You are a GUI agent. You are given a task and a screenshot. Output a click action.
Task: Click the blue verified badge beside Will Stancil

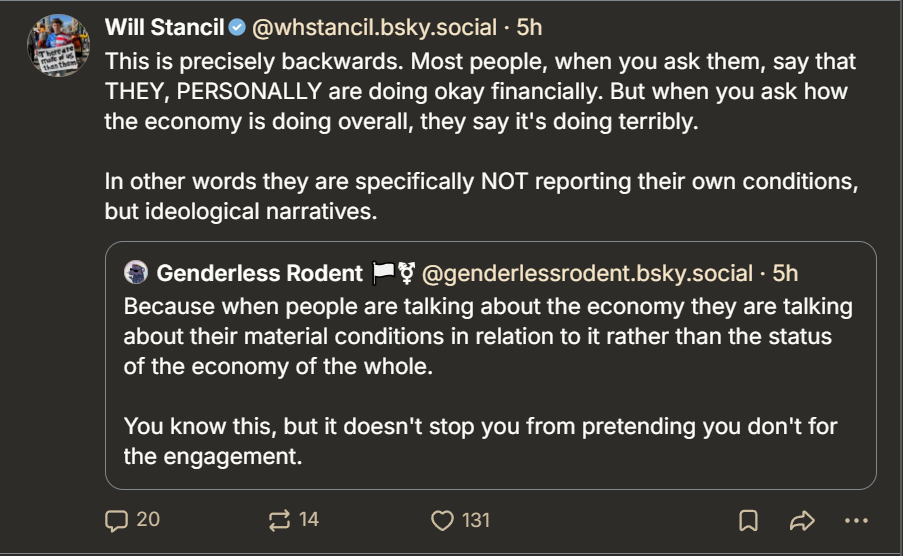(x=237, y=27)
